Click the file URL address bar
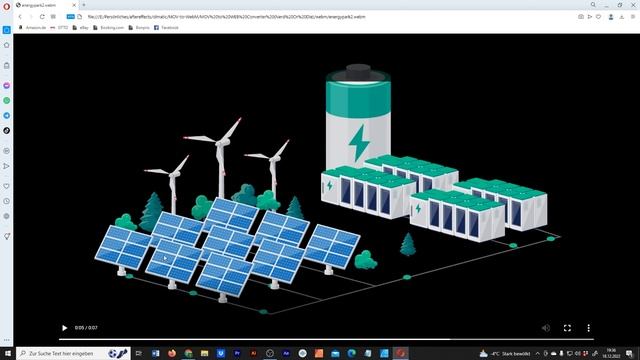This screenshot has width=640, height=360. pos(227,17)
